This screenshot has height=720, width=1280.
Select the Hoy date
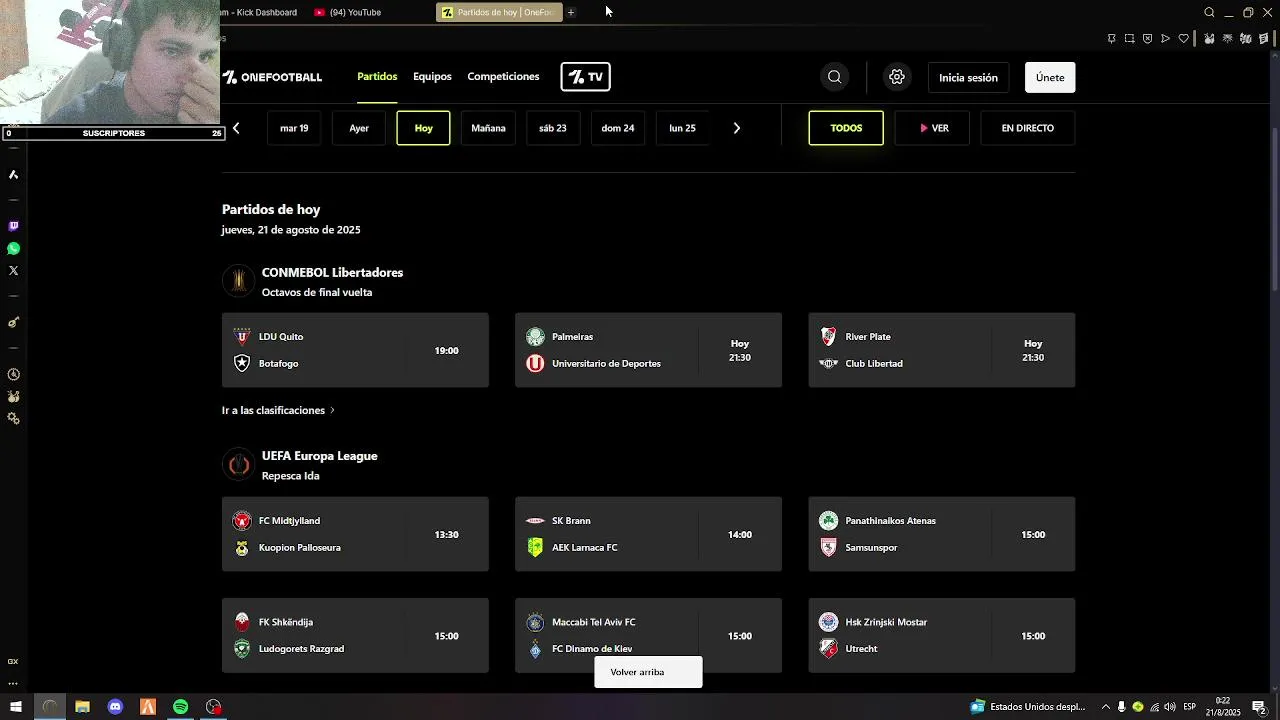pos(424,128)
